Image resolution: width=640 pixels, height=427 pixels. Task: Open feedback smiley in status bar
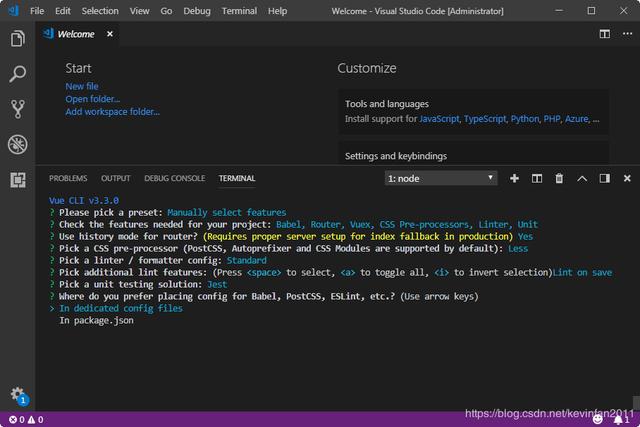[598, 419]
